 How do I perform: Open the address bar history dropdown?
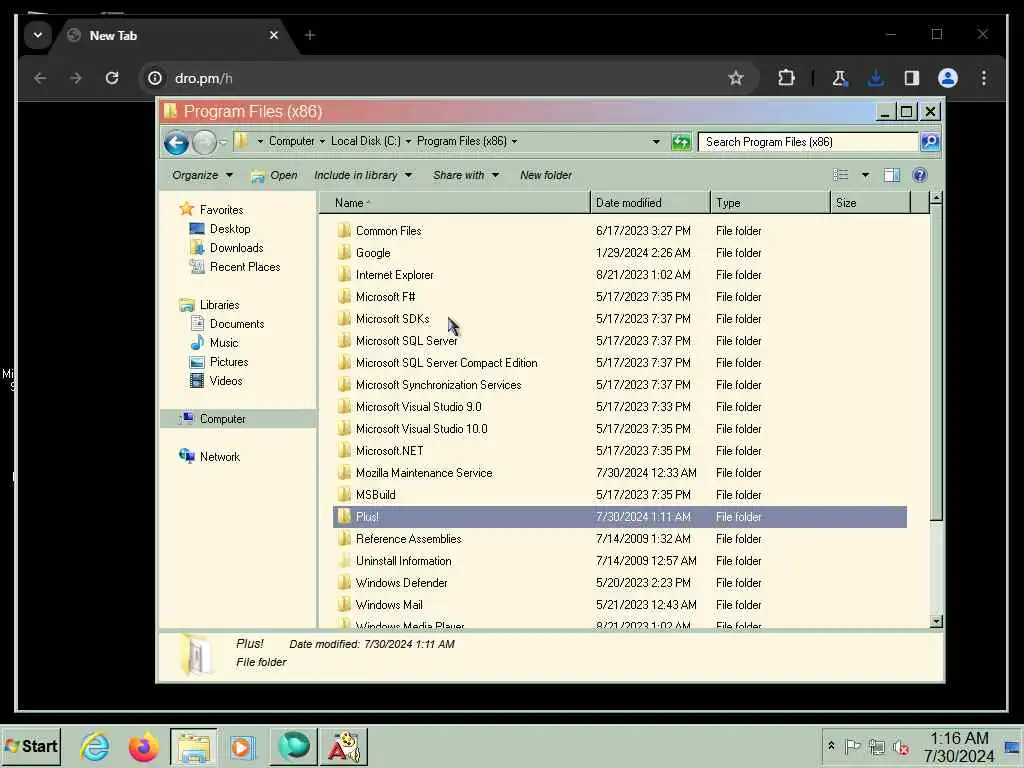tap(656, 142)
